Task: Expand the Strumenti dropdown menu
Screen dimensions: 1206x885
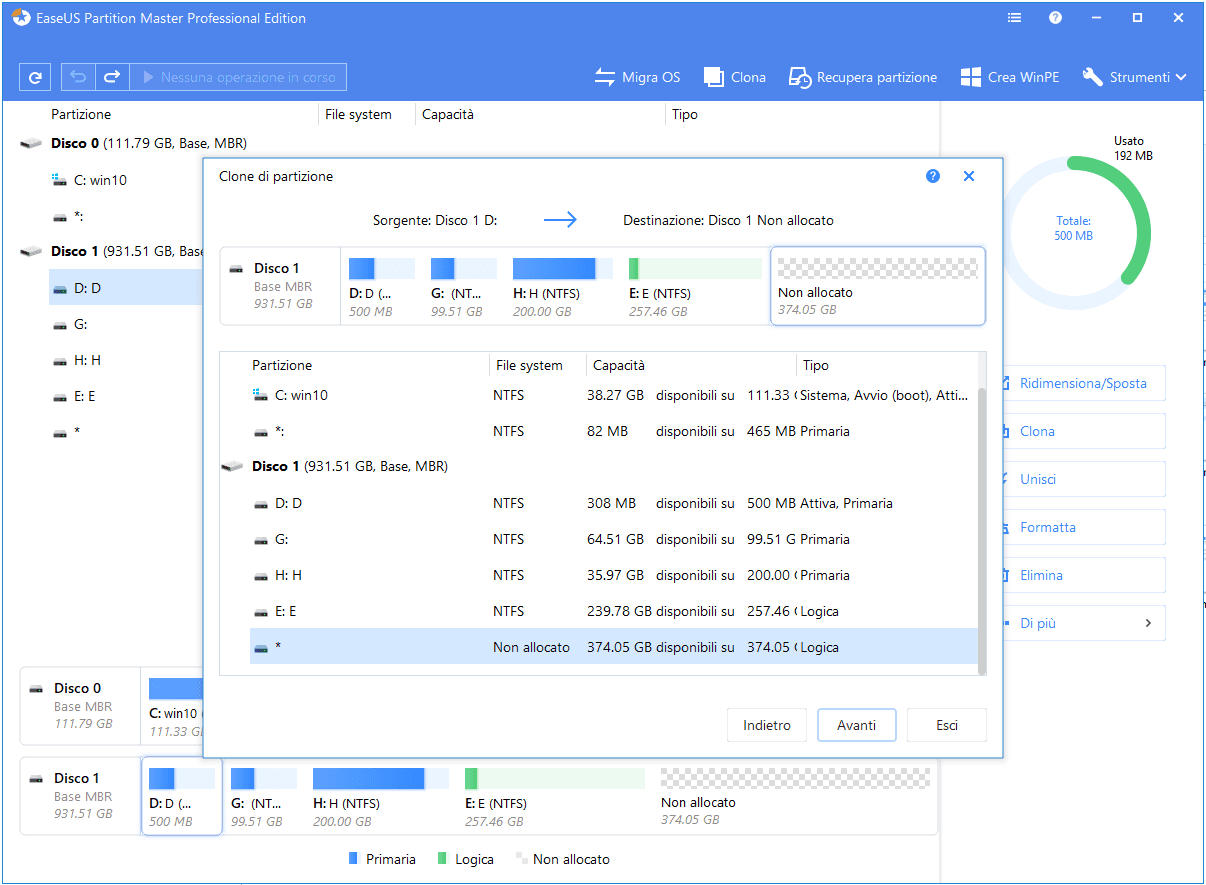Action: point(1135,77)
